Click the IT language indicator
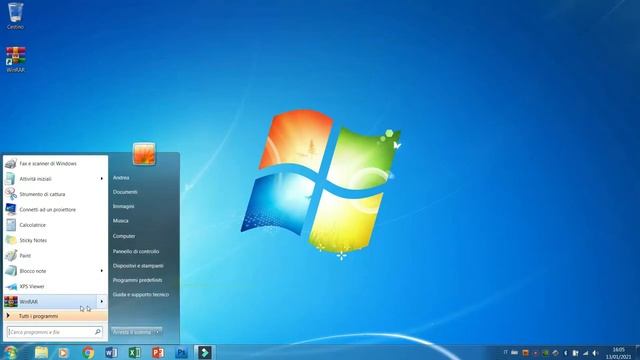Viewport: 640px width, 360px height. pos(505,352)
